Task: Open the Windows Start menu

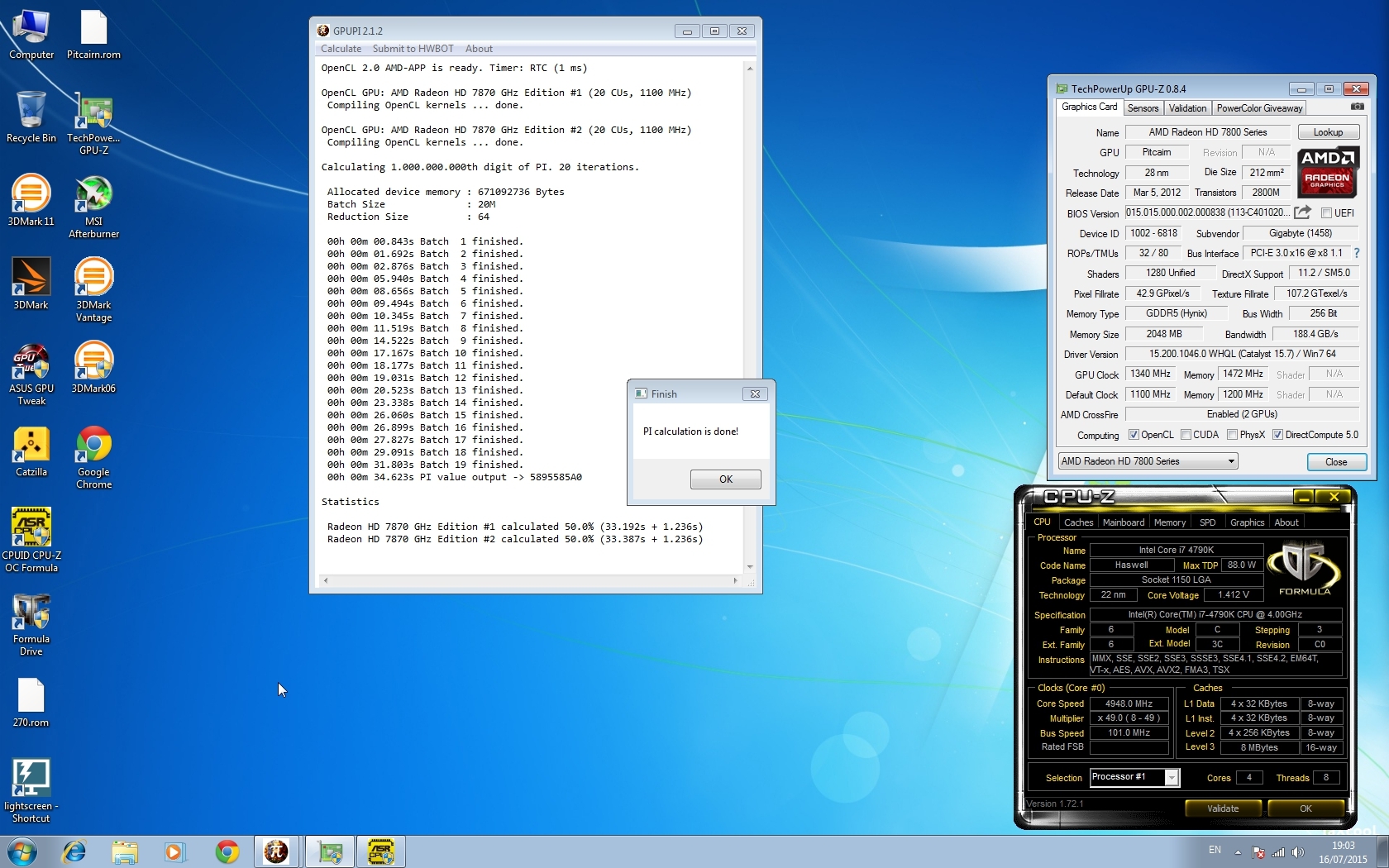Action: pos(22,851)
